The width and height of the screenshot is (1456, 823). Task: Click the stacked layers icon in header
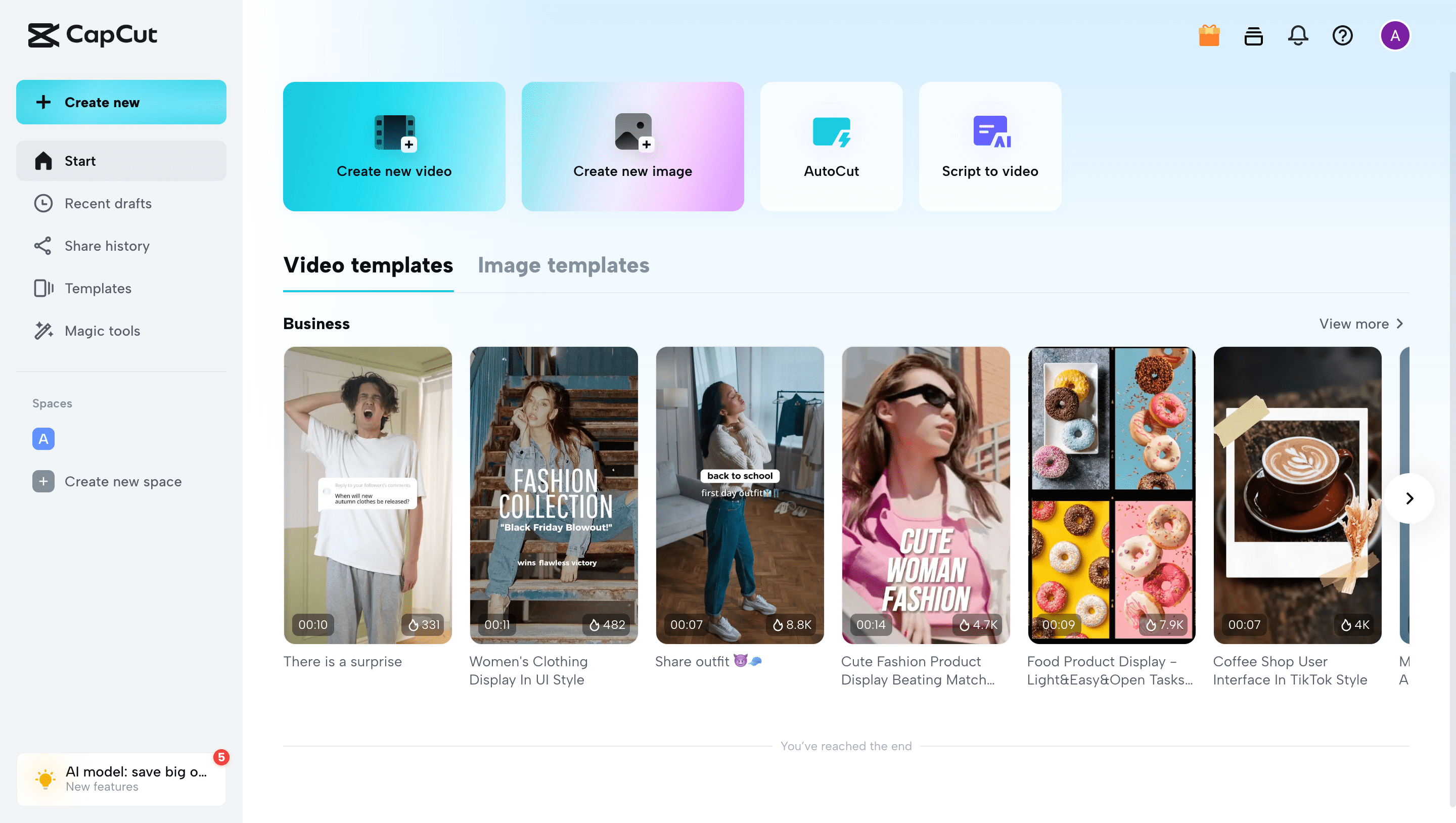[1253, 35]
